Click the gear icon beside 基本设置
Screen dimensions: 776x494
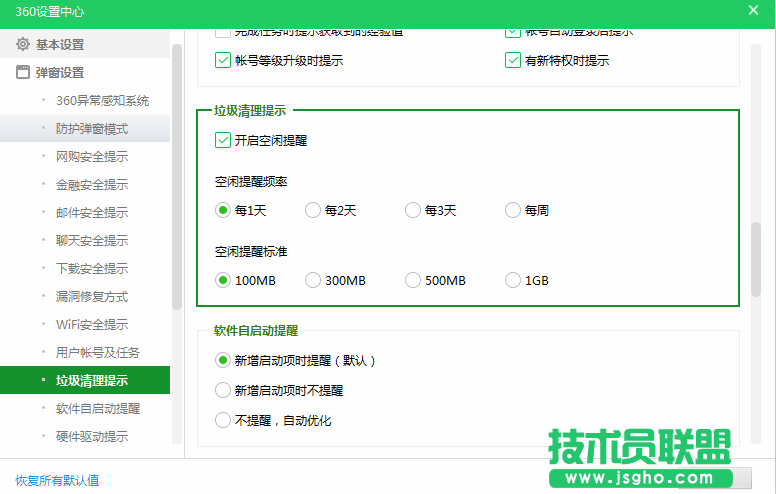22,44
